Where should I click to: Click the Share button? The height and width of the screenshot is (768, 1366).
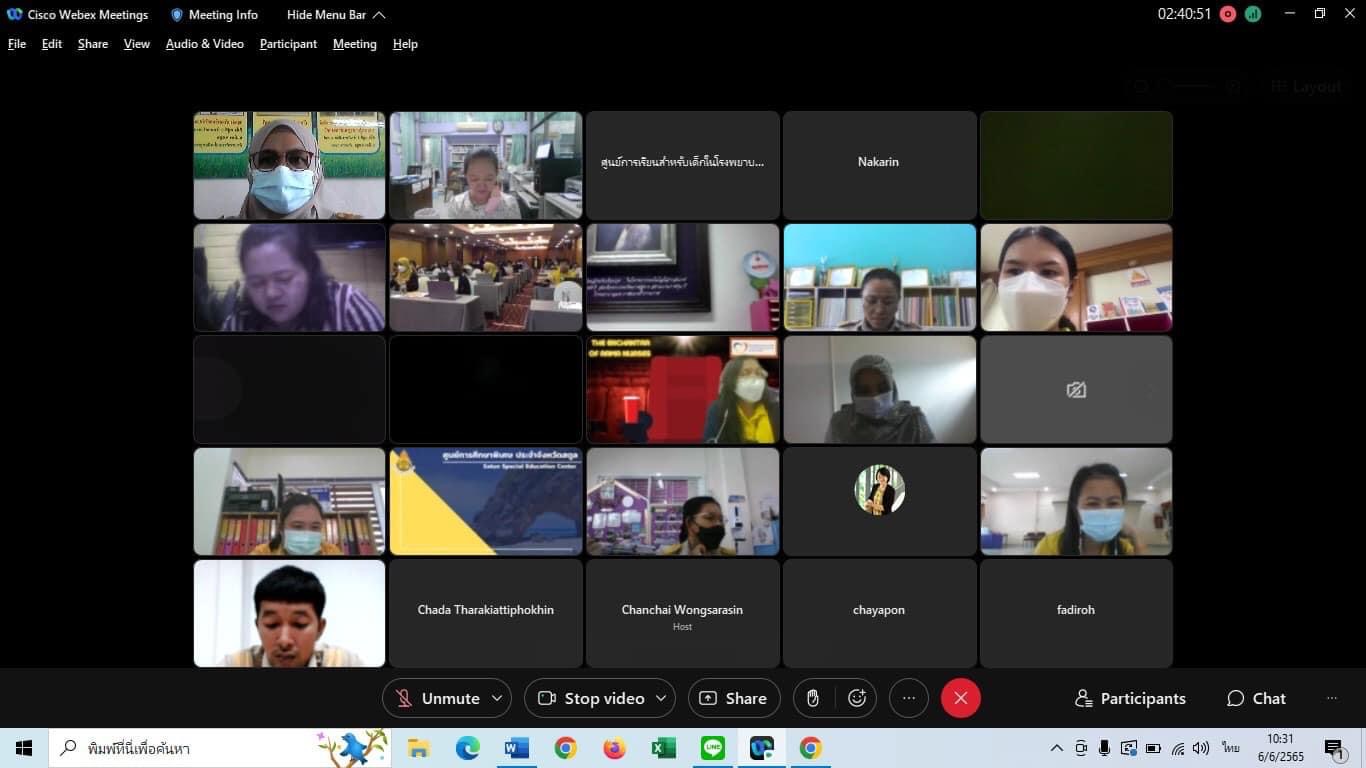[734, 698]
